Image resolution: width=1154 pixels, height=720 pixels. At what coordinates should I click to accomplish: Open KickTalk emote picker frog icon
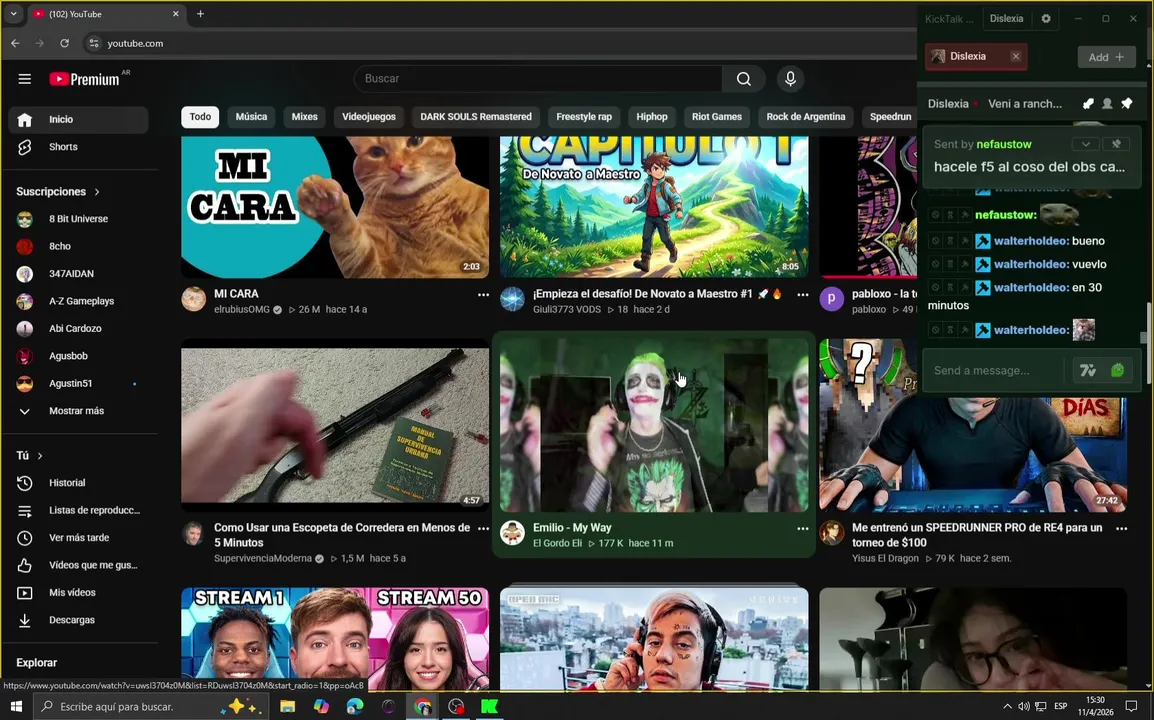[1117, 370]
